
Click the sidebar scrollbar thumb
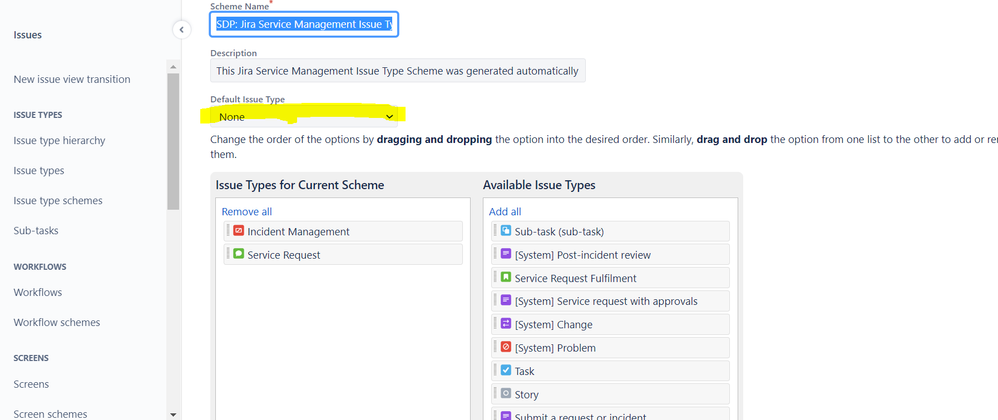[173, 141]
